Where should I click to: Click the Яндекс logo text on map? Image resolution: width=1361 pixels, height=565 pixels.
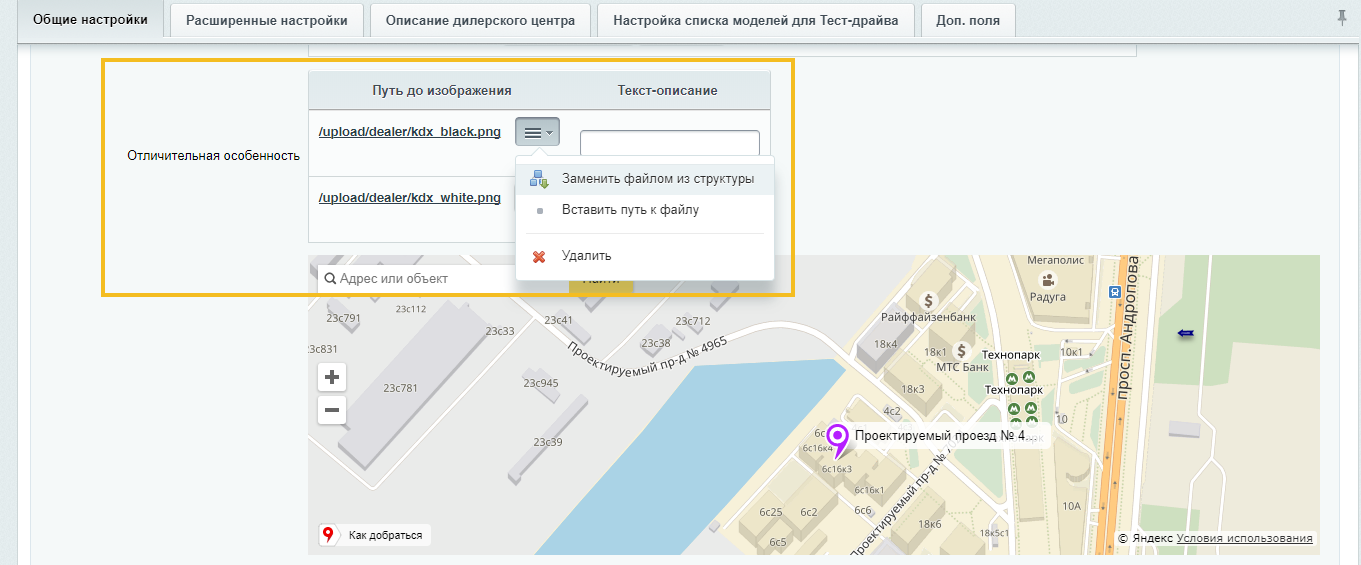click(x=1153, y=538)
